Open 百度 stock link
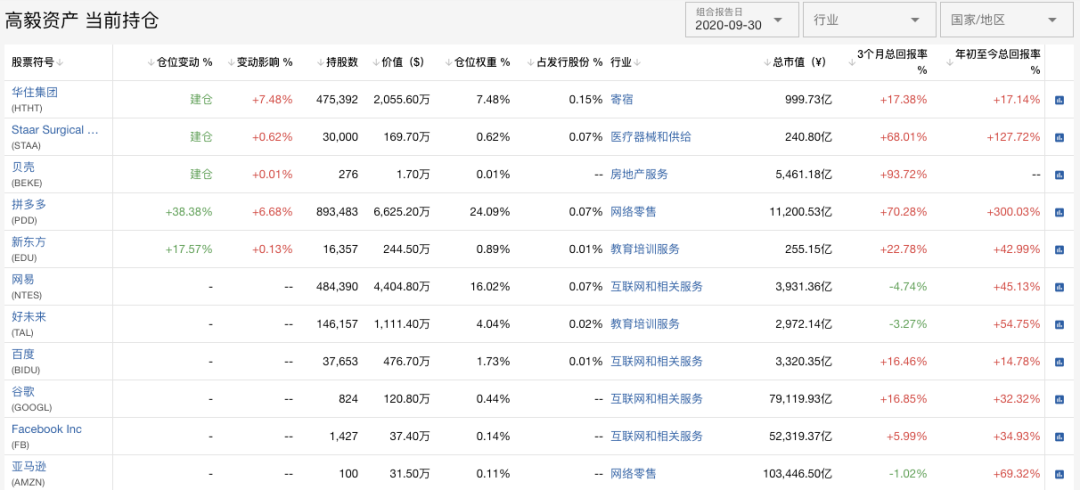 (23, 354)
